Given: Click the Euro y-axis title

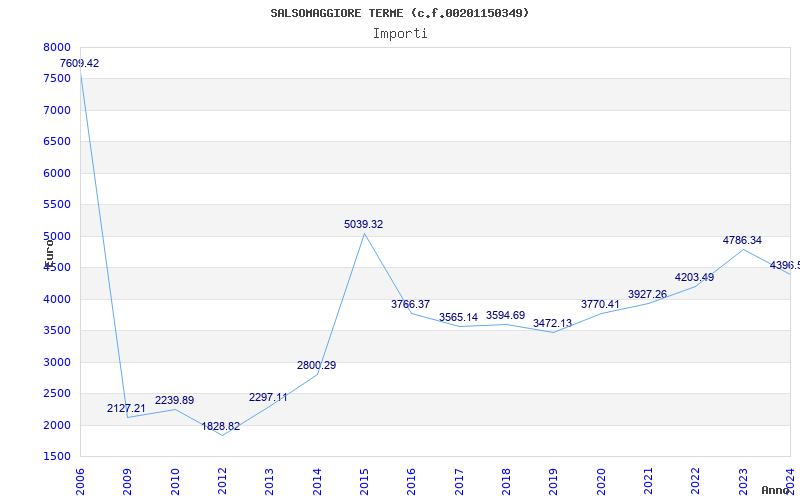Looking at the screenshot, I should (48, 253).
